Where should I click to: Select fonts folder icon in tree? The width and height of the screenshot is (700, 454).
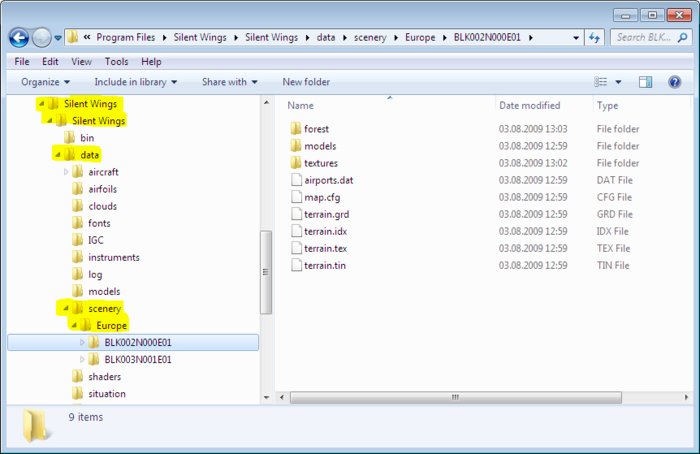pyautogui.click(x=77, y=223)
